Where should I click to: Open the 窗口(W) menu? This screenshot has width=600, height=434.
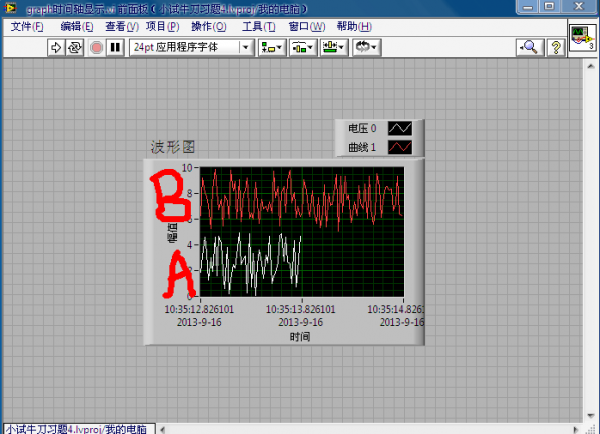307,26
